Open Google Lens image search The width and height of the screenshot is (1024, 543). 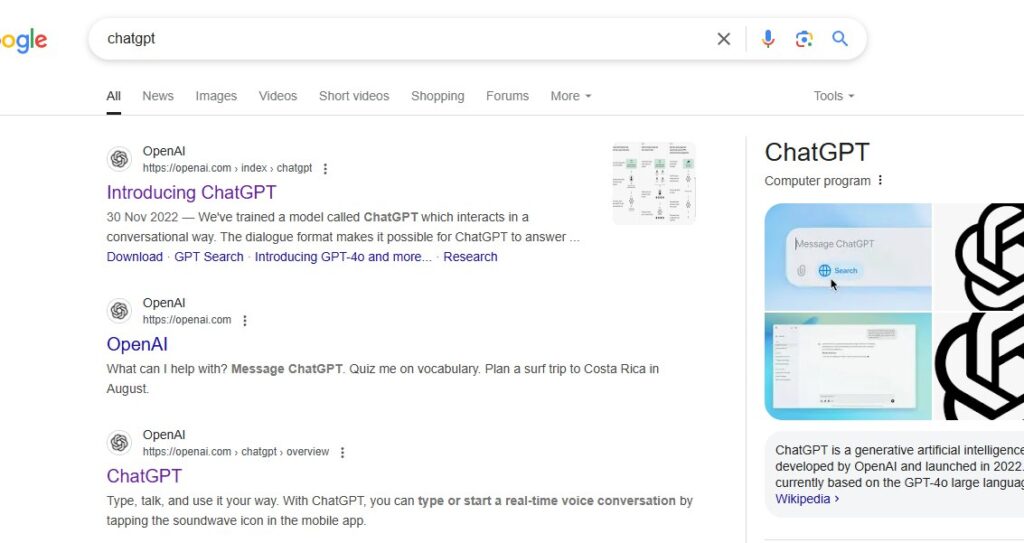804,39
